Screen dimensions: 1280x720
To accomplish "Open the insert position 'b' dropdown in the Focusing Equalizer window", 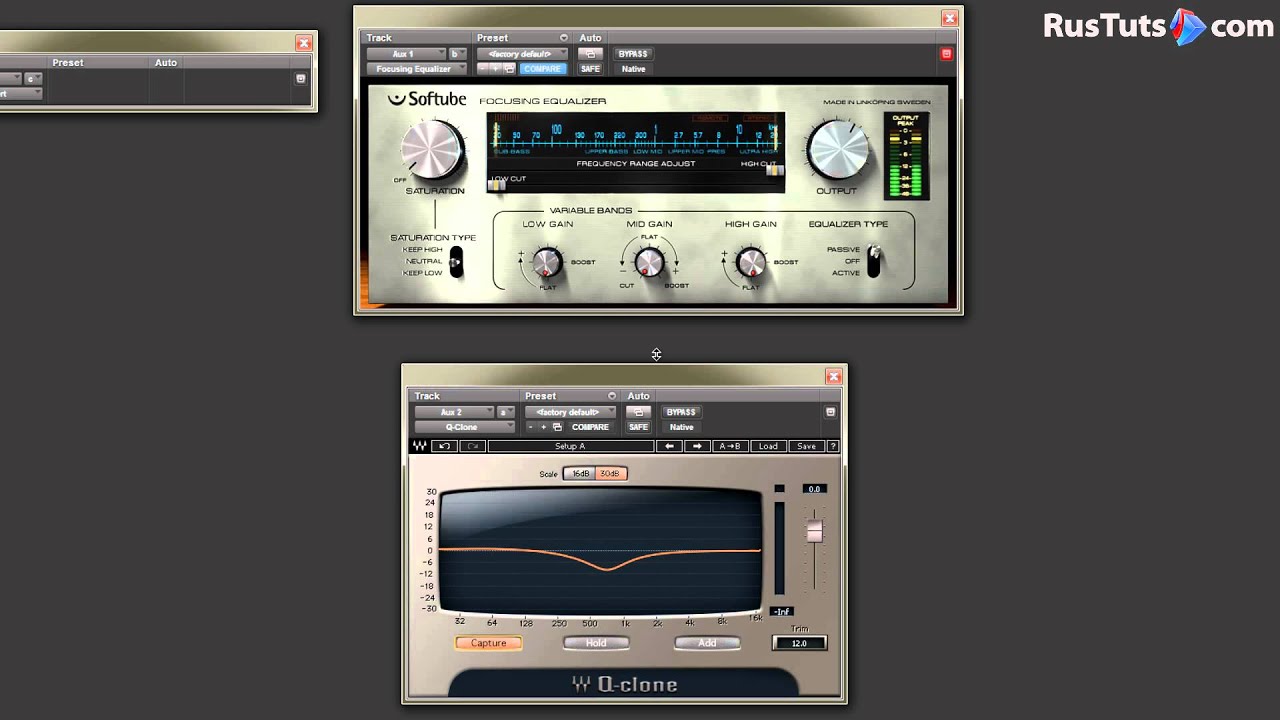I will click(x=458, y=54).
